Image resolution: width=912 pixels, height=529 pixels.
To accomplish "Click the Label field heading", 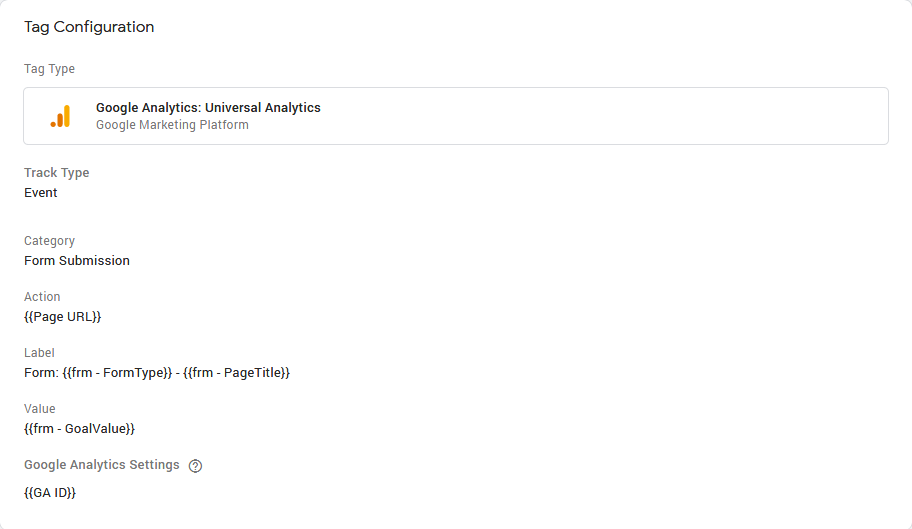I will [x=39, y=353].
